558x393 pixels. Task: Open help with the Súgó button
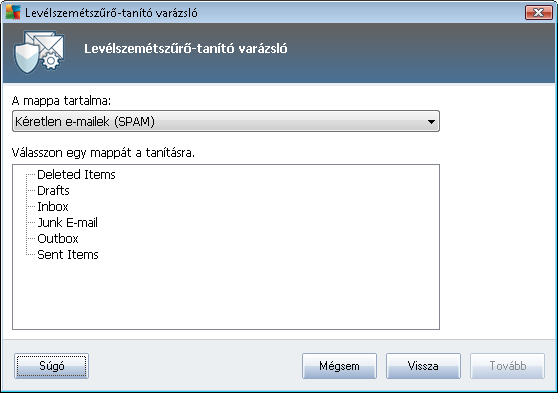[x=52, y=366]
